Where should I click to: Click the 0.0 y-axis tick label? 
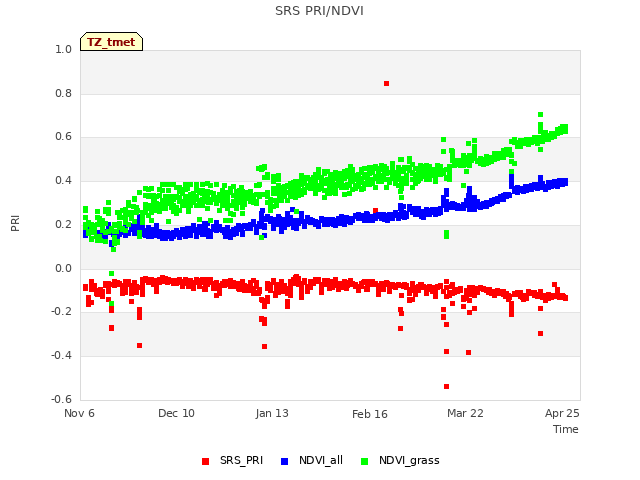click(63, 269)
